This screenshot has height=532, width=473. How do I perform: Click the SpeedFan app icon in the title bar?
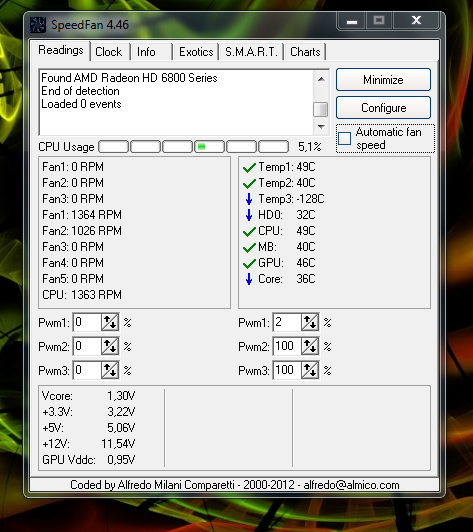point(38,24)
